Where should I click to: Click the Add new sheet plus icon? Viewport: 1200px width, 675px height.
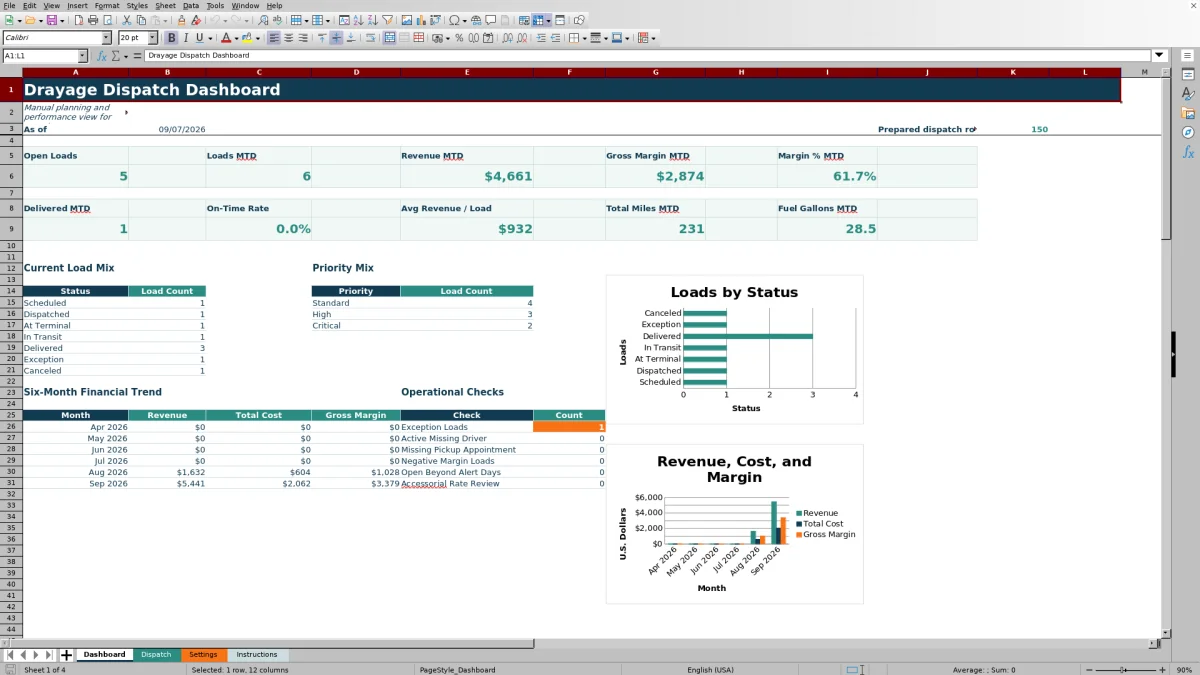pos(66,655)
